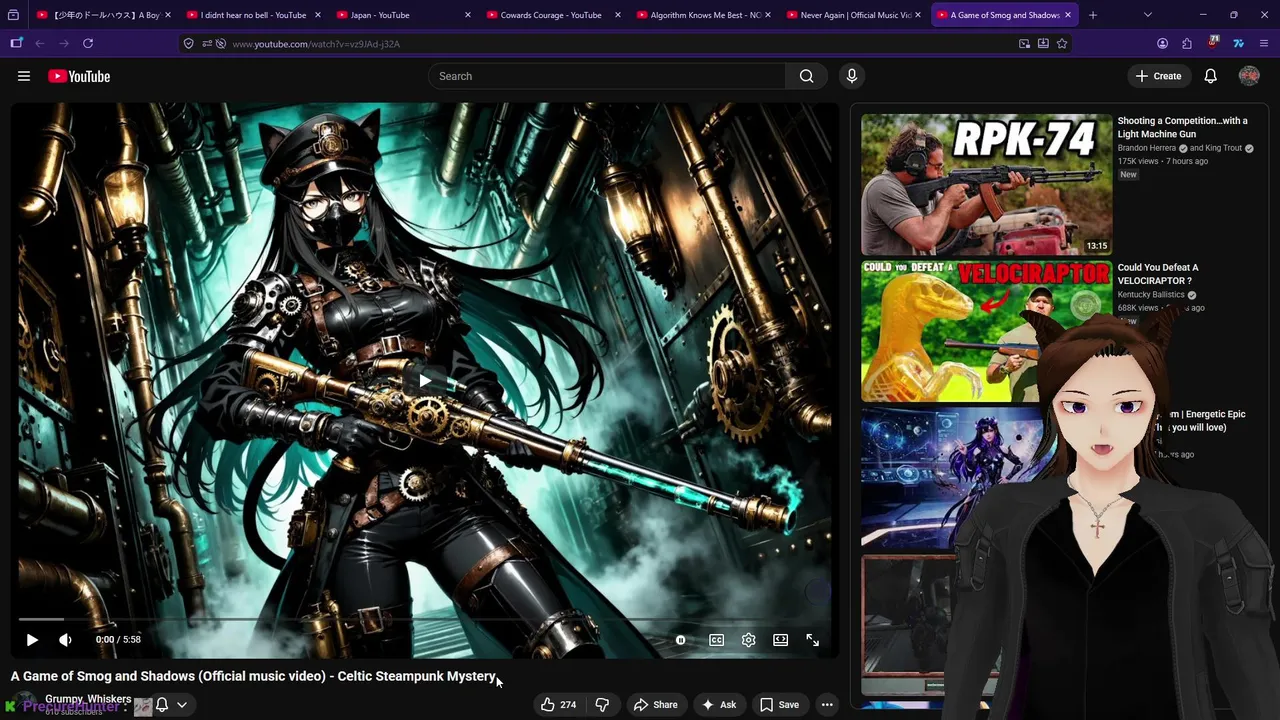The height and width of the screenshot is (720, 1280).
Task: Switch to 'Cowards Courage' tab
Action: click(551, 15)
